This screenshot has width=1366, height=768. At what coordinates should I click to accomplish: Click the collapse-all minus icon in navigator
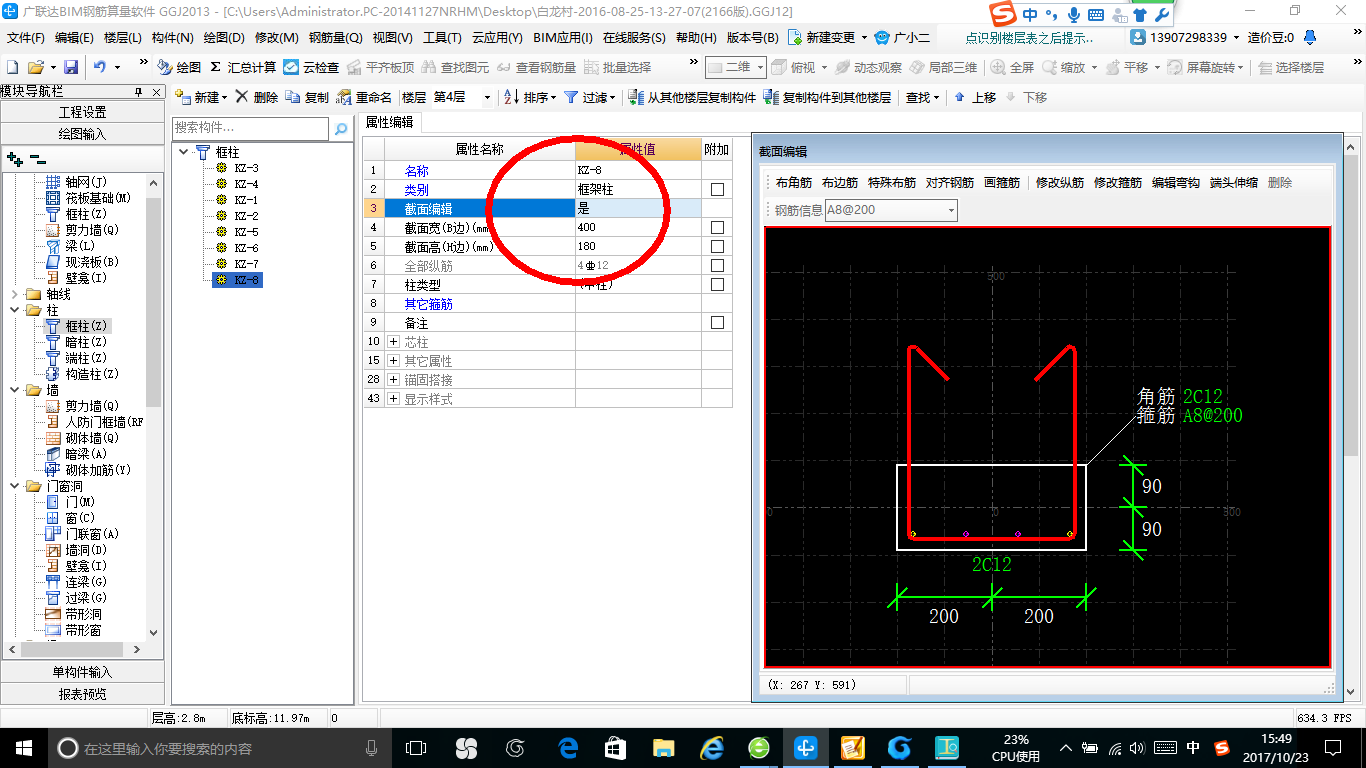pyautogui.click(x=37, y=158)
